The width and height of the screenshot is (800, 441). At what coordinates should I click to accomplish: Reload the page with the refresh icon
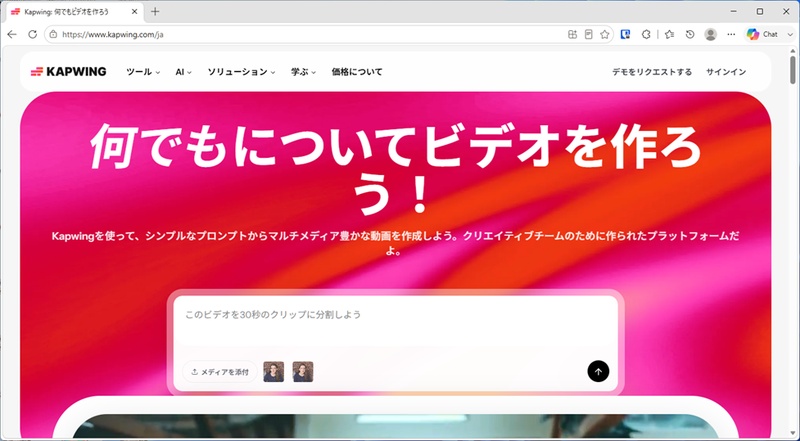(33, 34)
